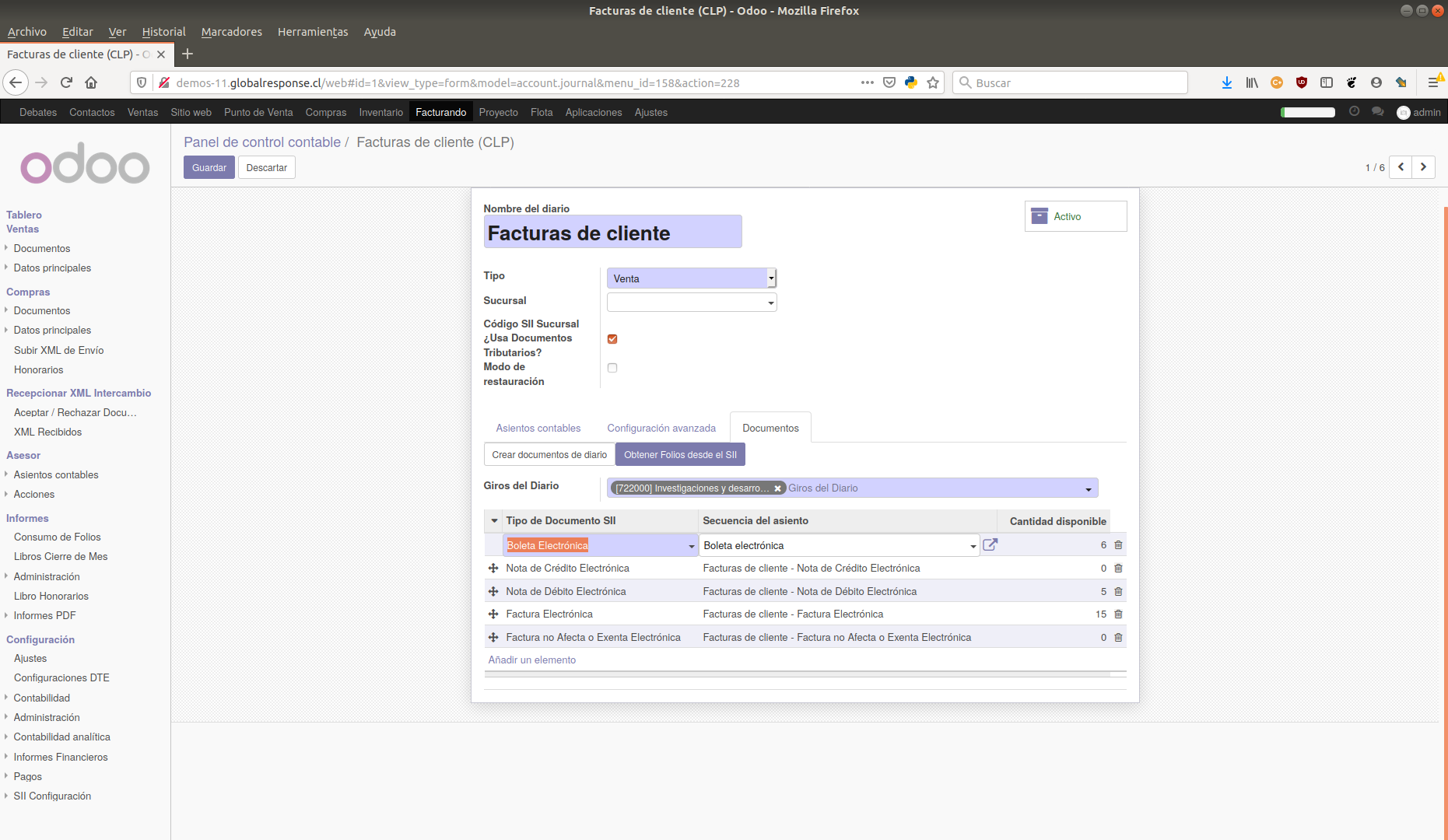
Task: Open the Firefox library icon
Action: (x=1252, y=82)
